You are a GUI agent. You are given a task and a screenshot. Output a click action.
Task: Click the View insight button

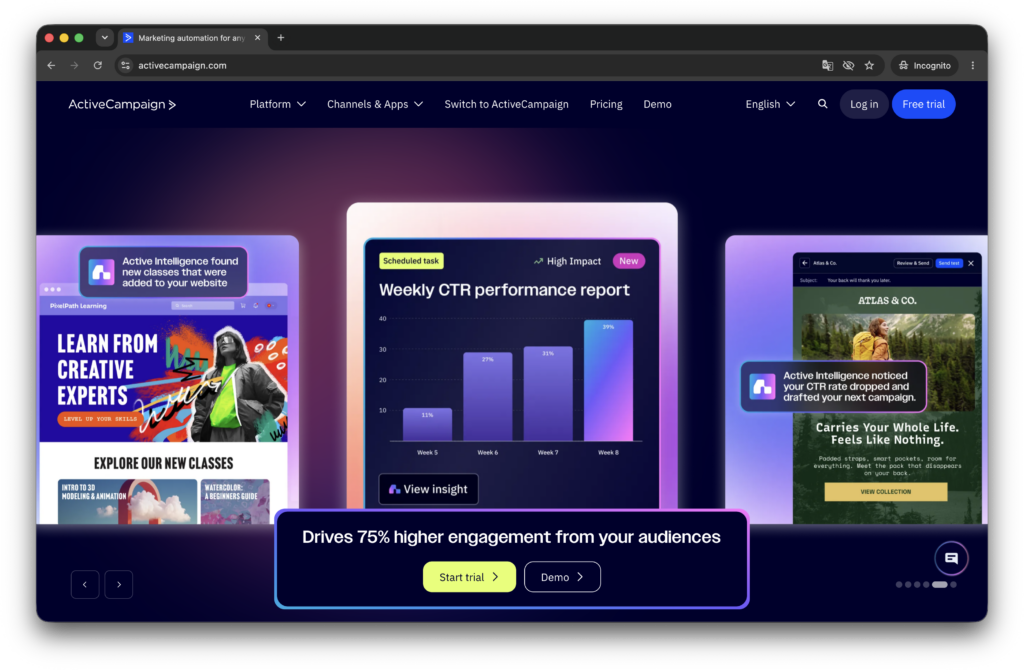pos(428,489)
